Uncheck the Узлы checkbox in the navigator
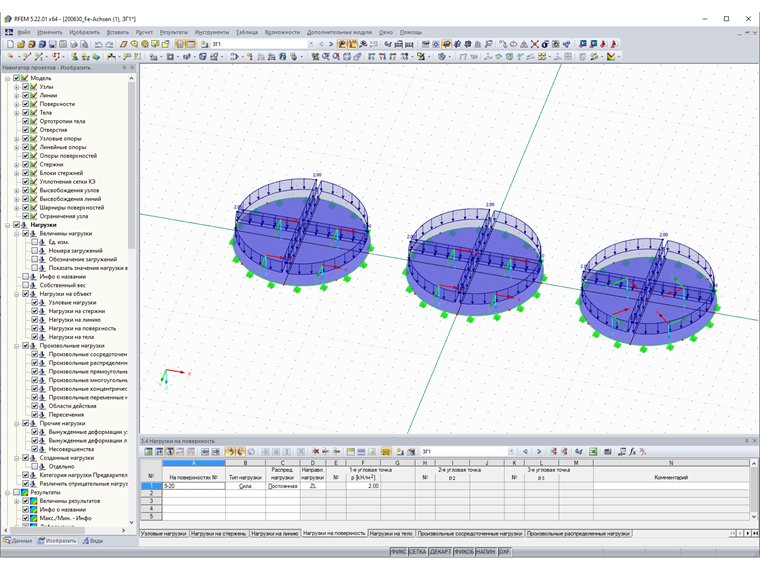 click(x=26, y=87)
